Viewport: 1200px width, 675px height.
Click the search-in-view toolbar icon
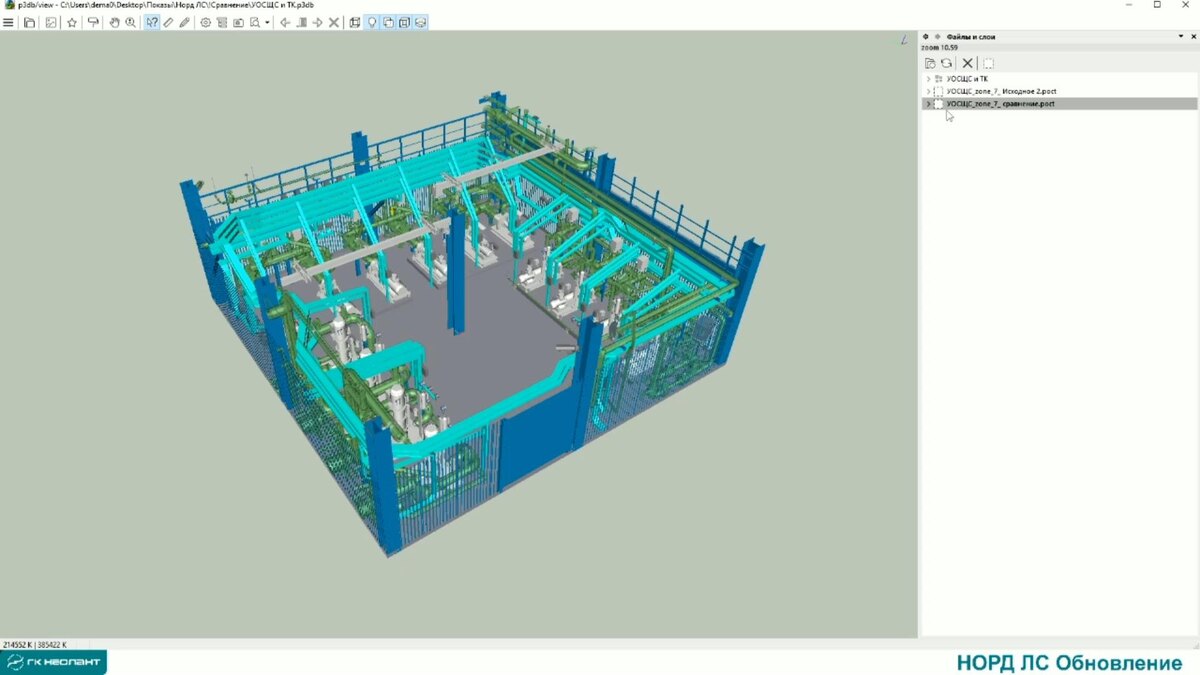click(255, 22)
